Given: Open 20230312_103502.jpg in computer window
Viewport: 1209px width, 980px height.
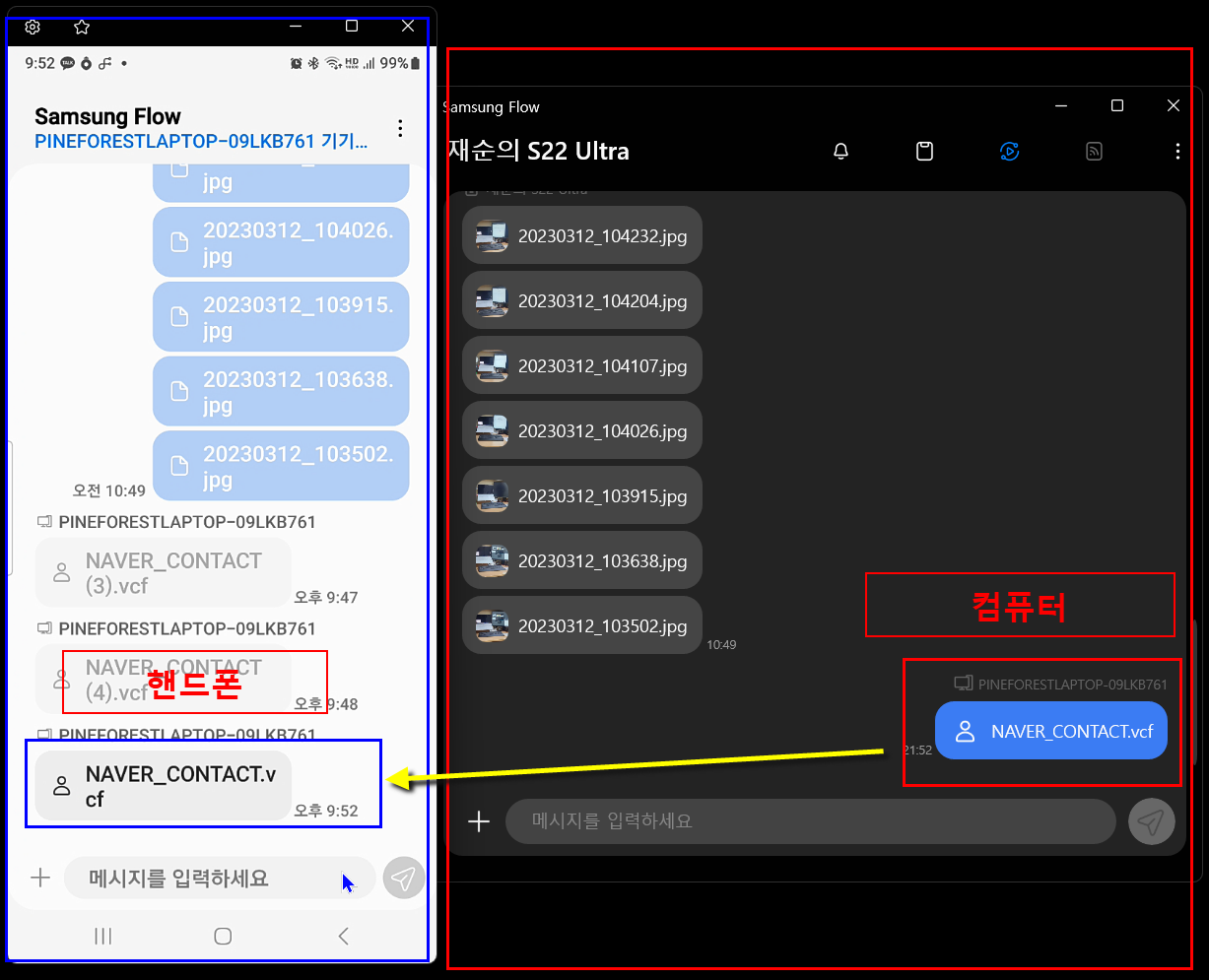Looking at the screenshot, I should point(582,625).
